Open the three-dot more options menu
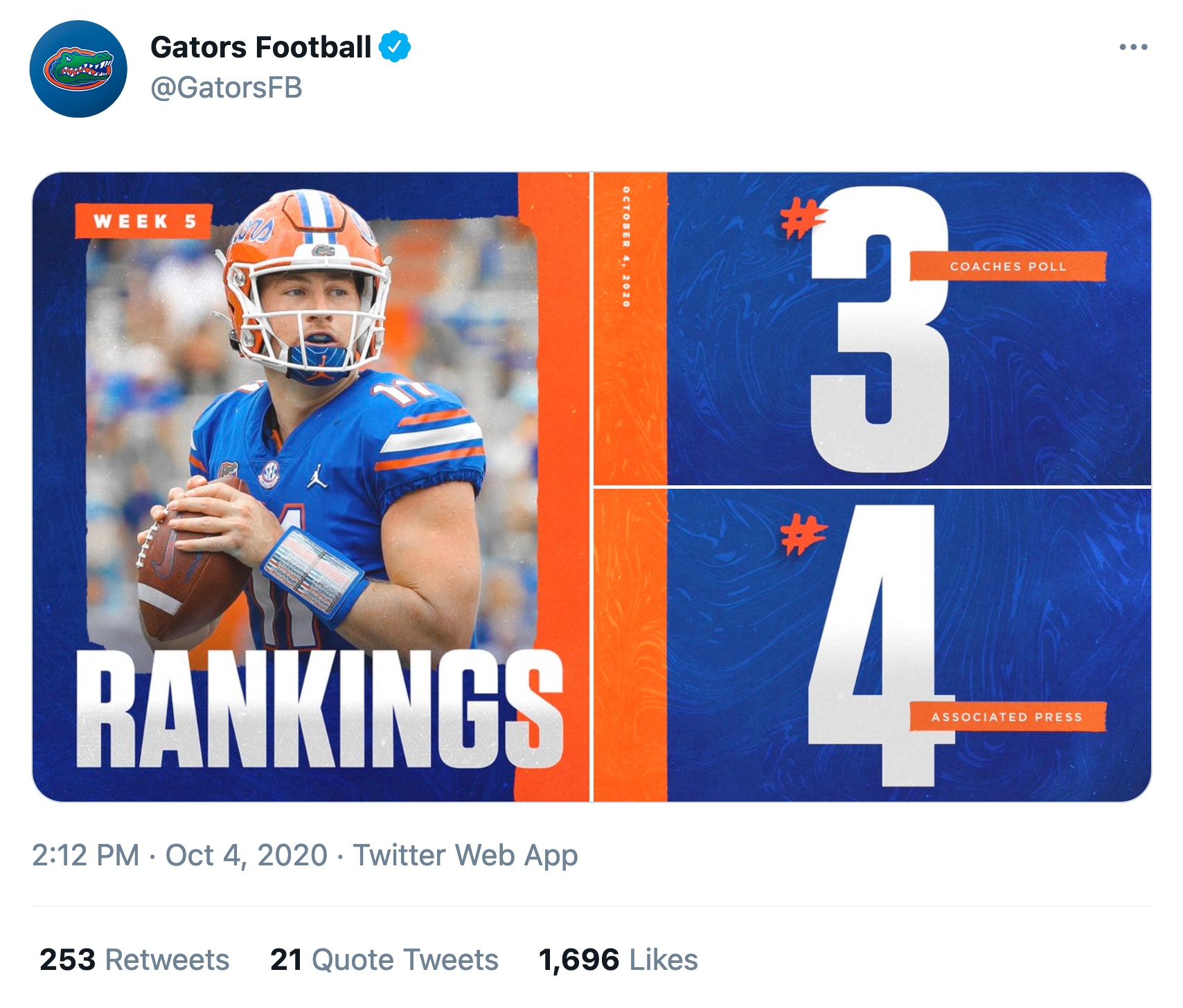 click(1133, 47)
